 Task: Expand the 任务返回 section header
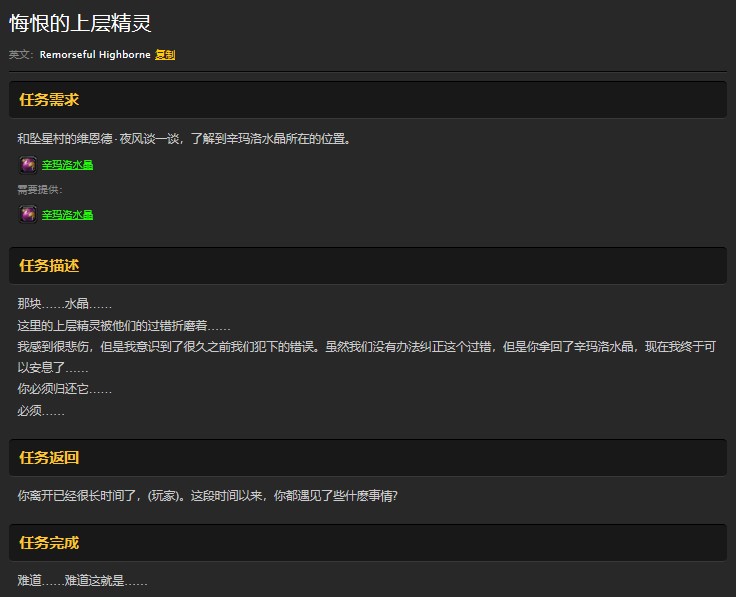coord(367,458)
